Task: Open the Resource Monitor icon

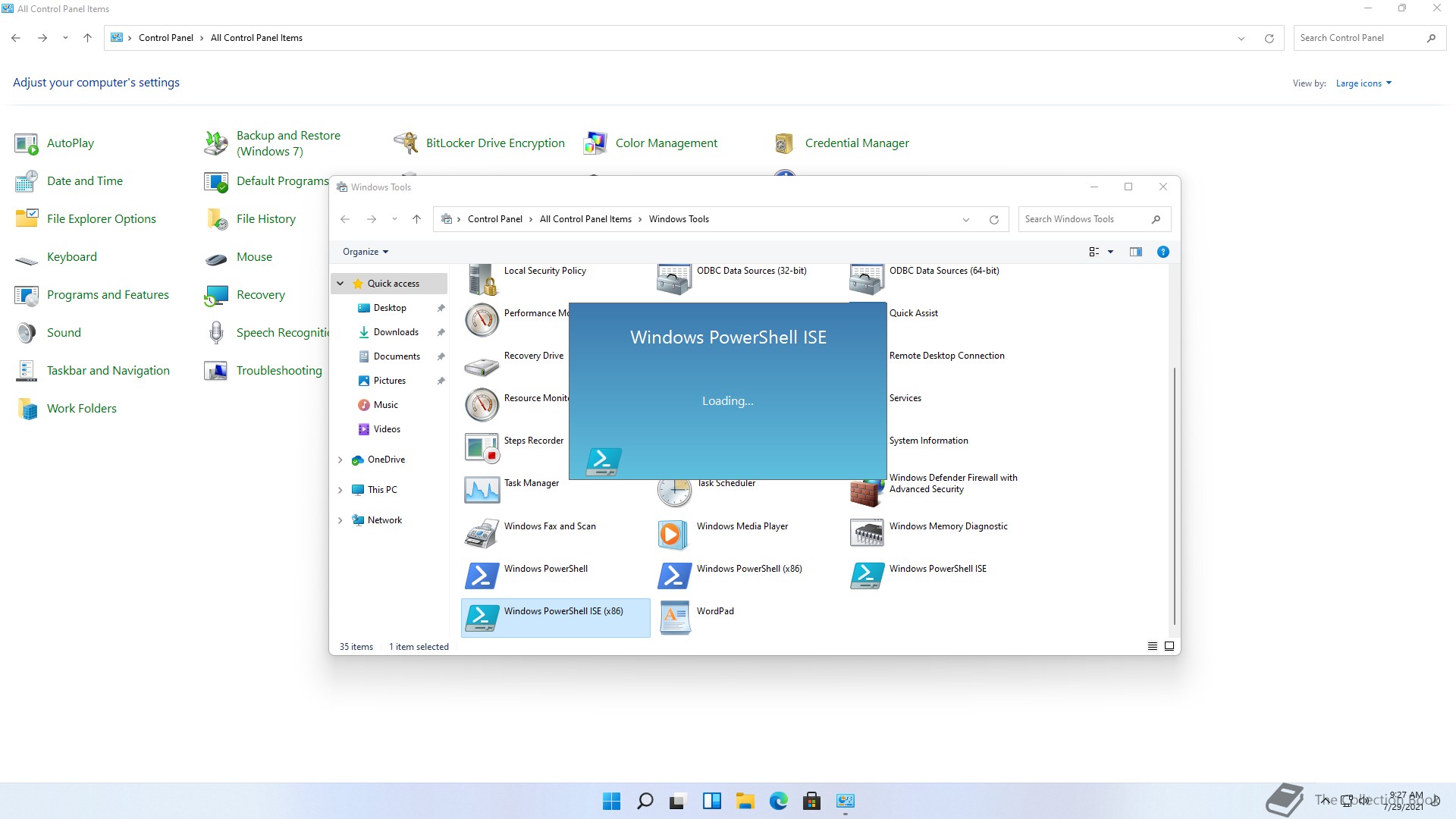Action: pyautogui.click(x=482, y=405)
